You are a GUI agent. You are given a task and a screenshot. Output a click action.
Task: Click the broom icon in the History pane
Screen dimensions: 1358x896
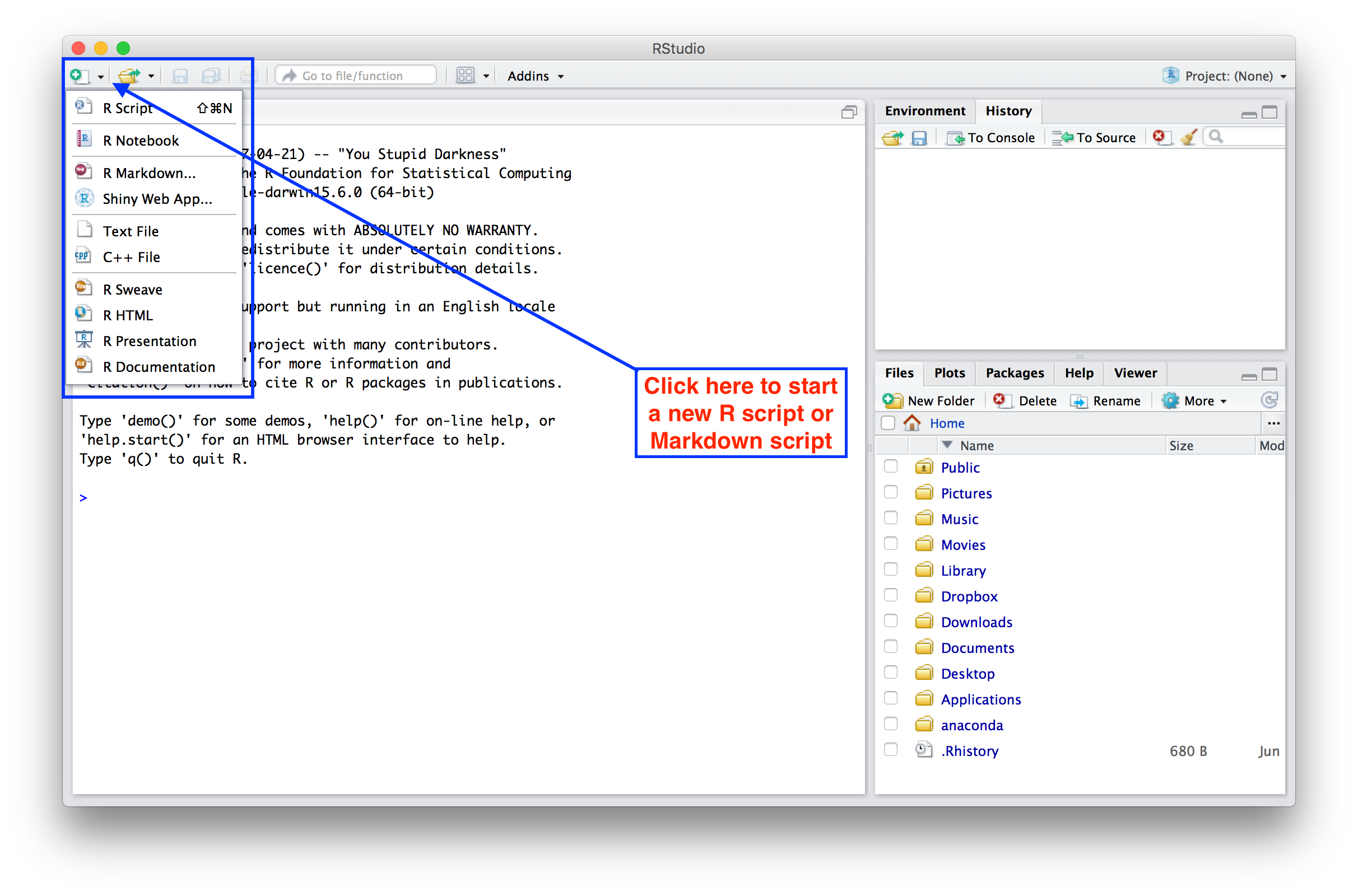tap(1188, 138)
